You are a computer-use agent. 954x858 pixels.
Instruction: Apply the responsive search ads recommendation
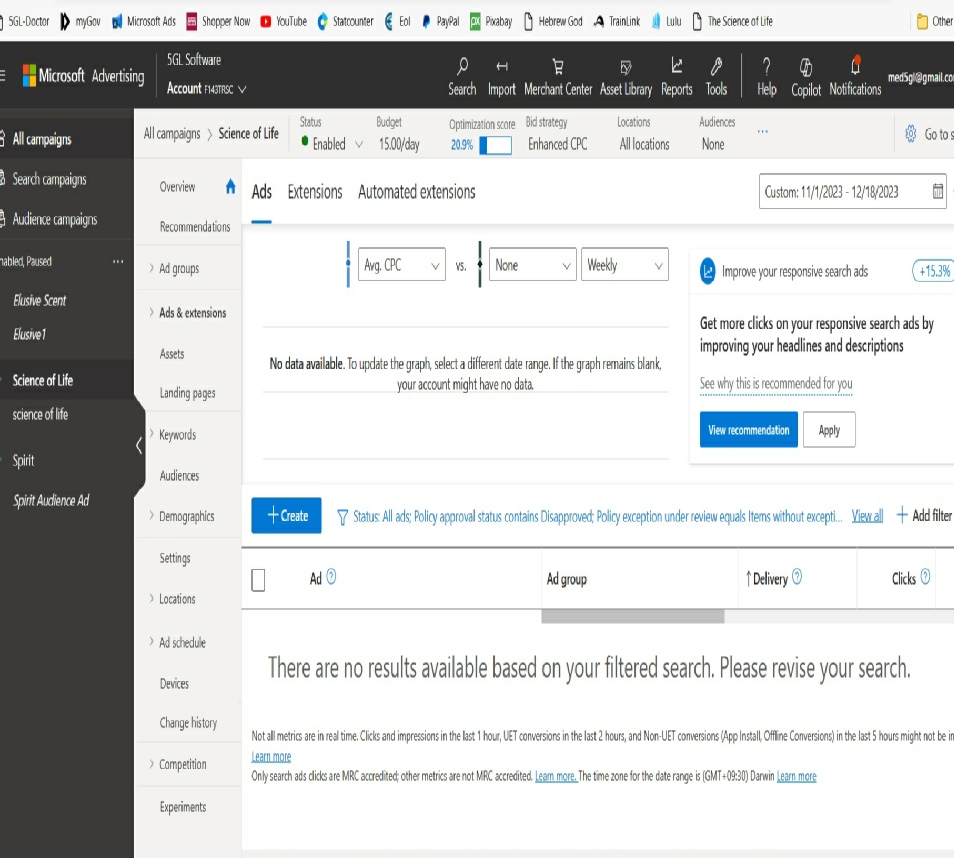pos(829,430)
